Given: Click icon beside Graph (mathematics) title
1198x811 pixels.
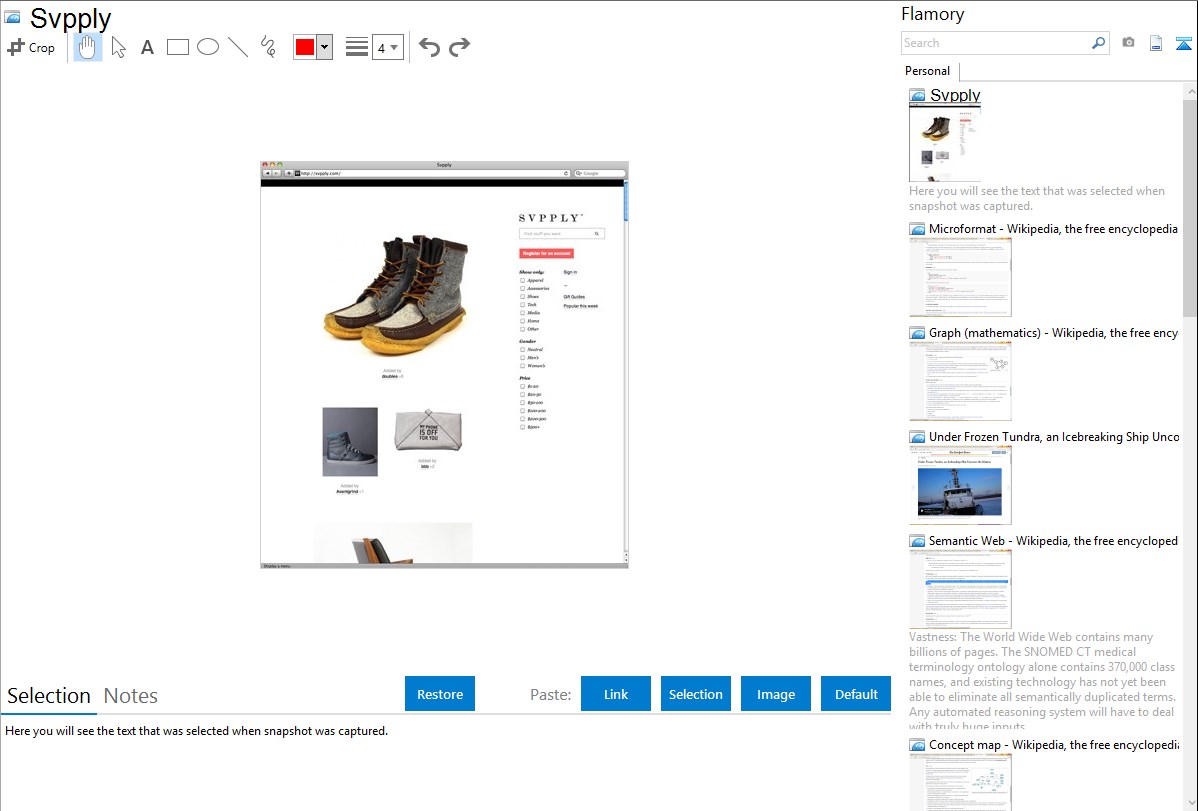Looking at the screenshot, I should (x=917, y=333).
